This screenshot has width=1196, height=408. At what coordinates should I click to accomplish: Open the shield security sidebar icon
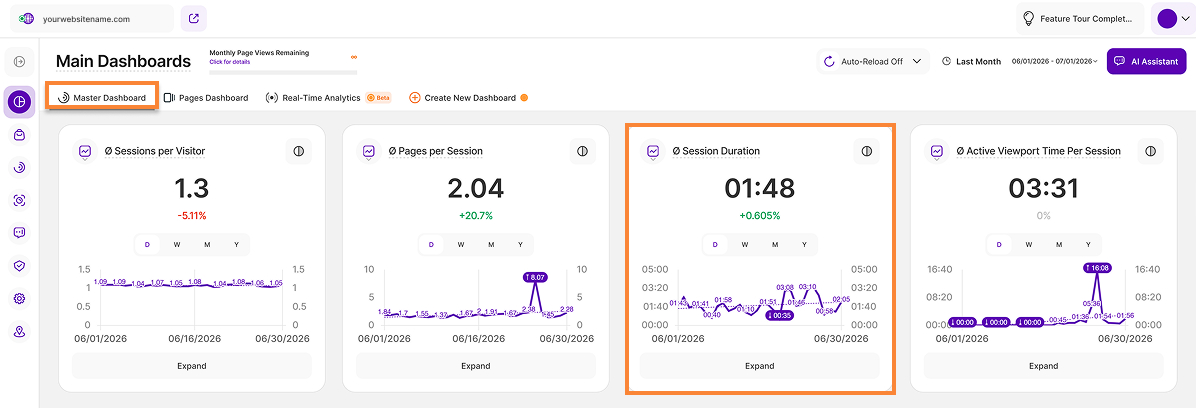pyautogui.click(x=19, y=265)
